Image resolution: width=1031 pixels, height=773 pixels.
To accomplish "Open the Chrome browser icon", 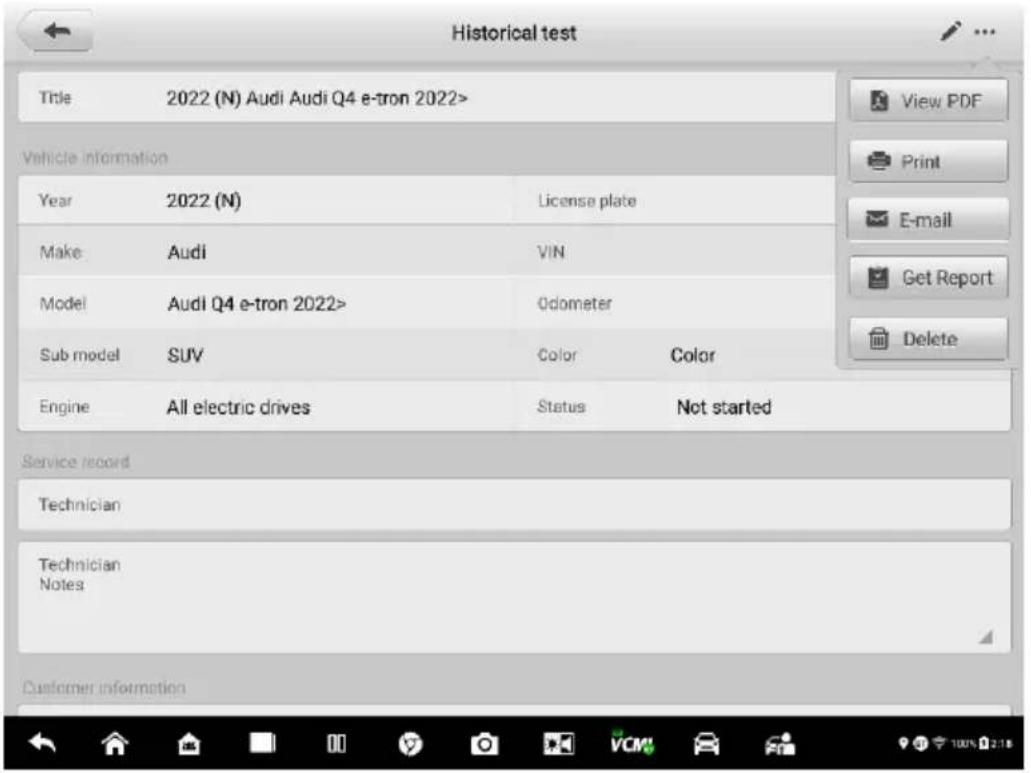I will point(410,745).
